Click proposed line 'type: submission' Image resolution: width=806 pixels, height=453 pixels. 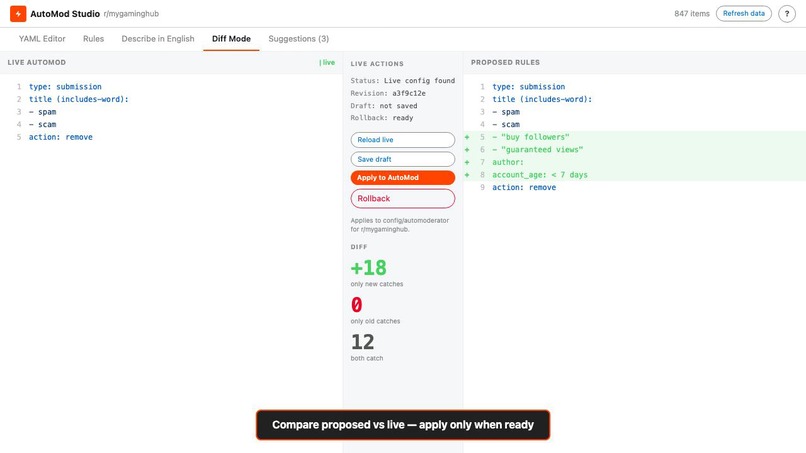(528, 86)
